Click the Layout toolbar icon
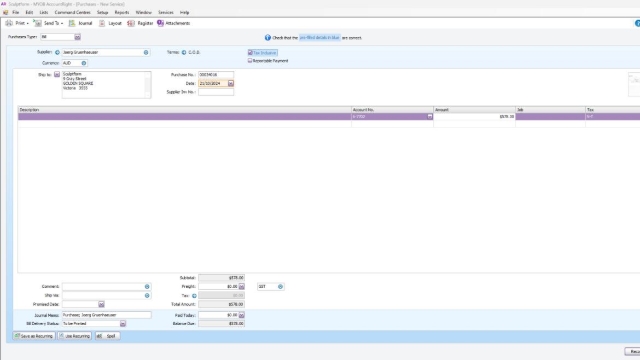The width and height of the screenshot is (640, 360). tap(102, 23)
